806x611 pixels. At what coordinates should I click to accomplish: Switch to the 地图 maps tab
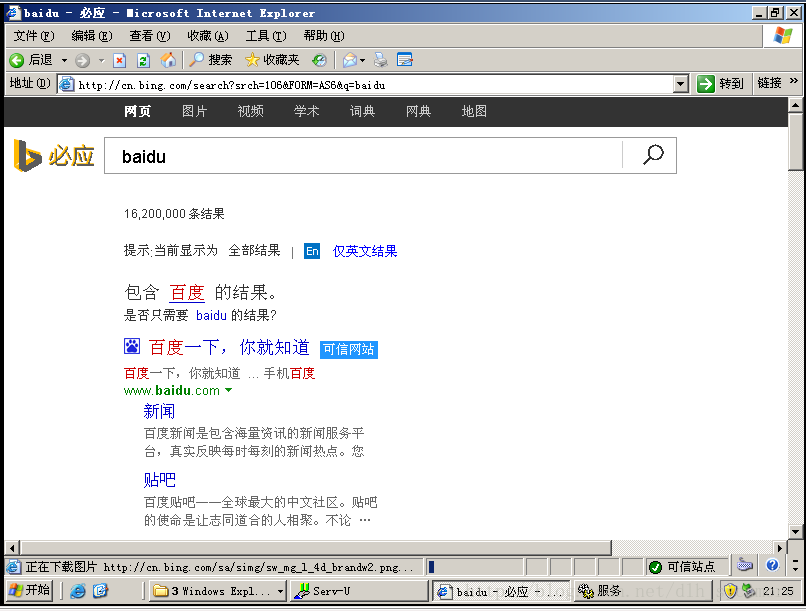coord(474,111)
